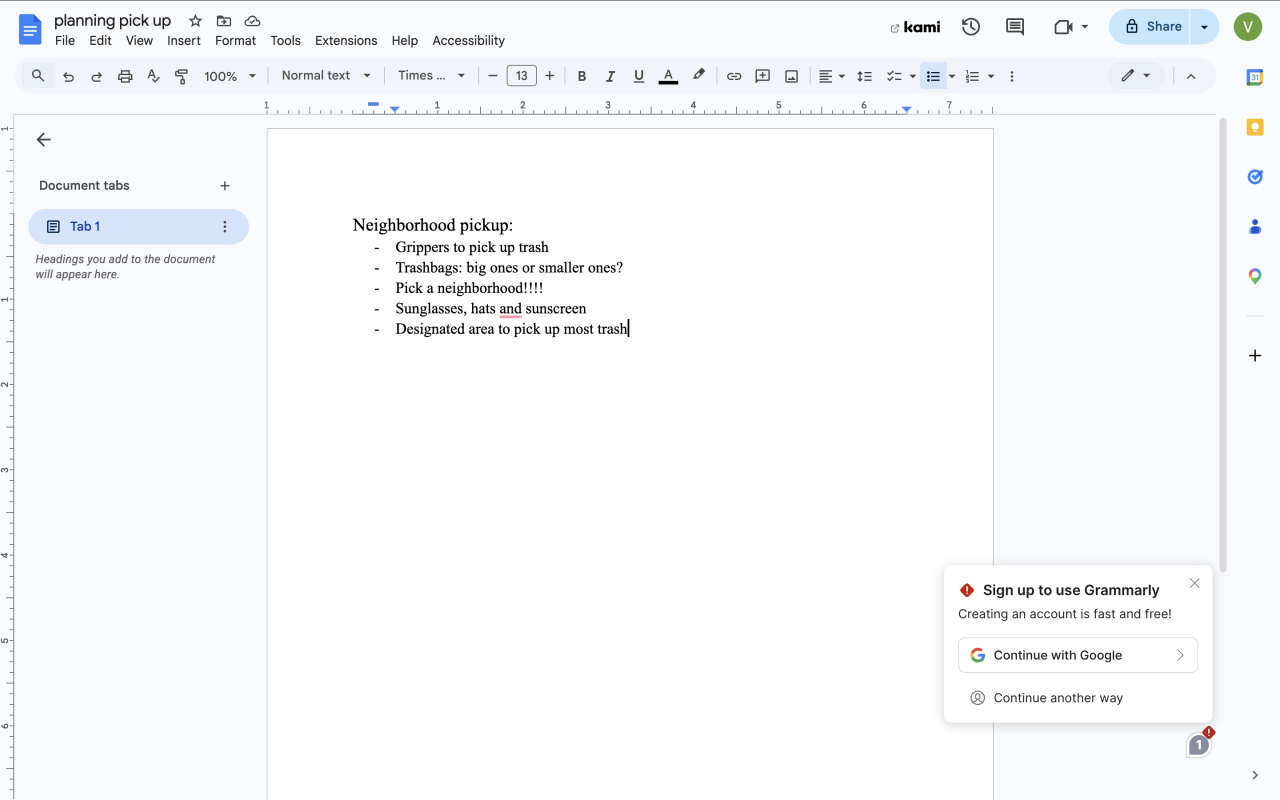Screen dimensions: 1280x800
Task: Toggle italic formatting
Action: [x=610, y=76]
